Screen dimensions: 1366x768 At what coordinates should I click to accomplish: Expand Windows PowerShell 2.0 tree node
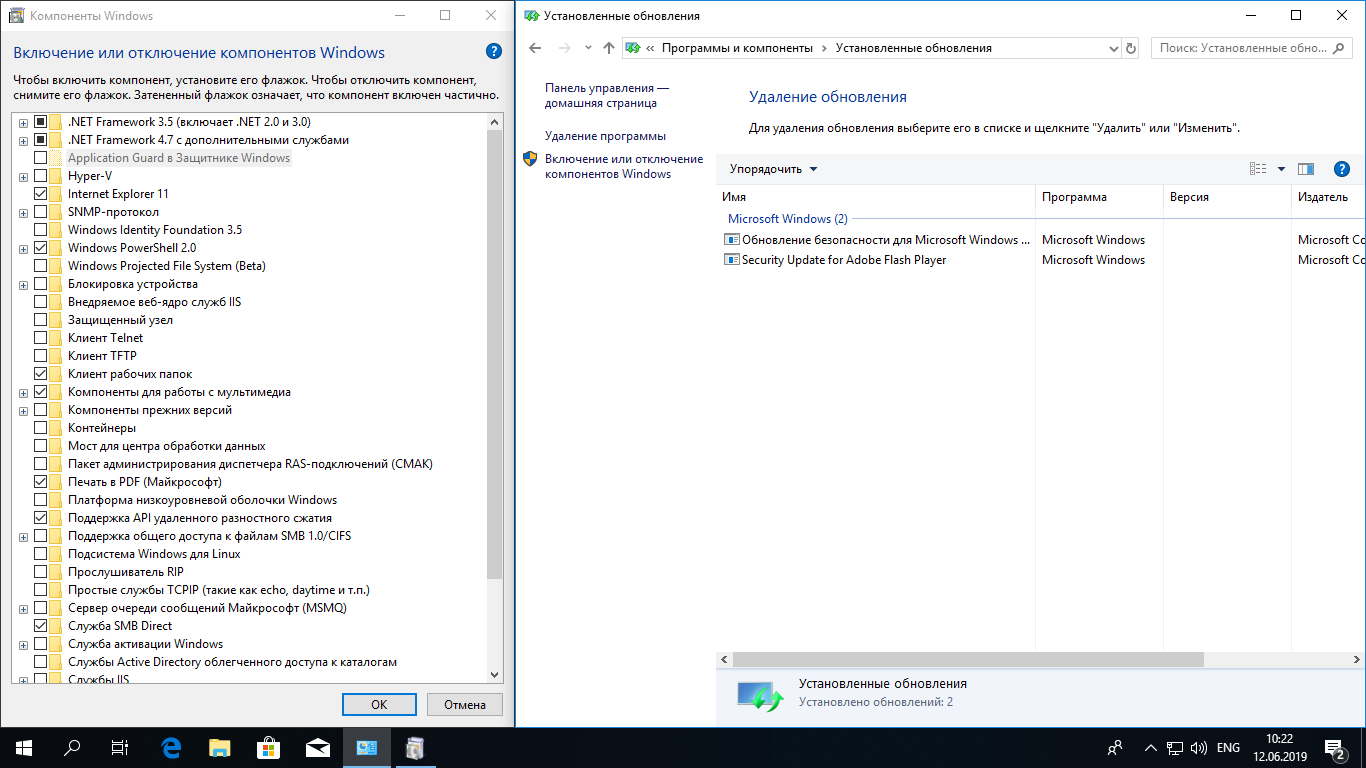23,248
